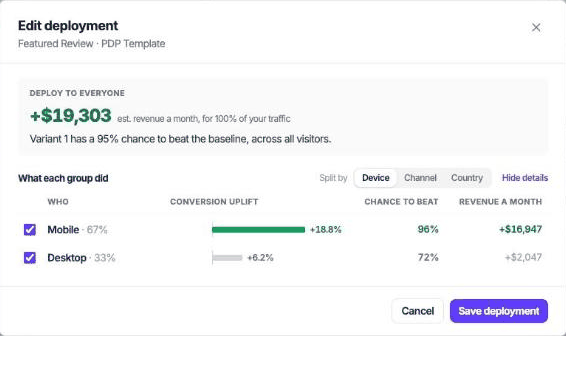
Task: Click the +$16,947 revenue value
Action: [520, 229]
